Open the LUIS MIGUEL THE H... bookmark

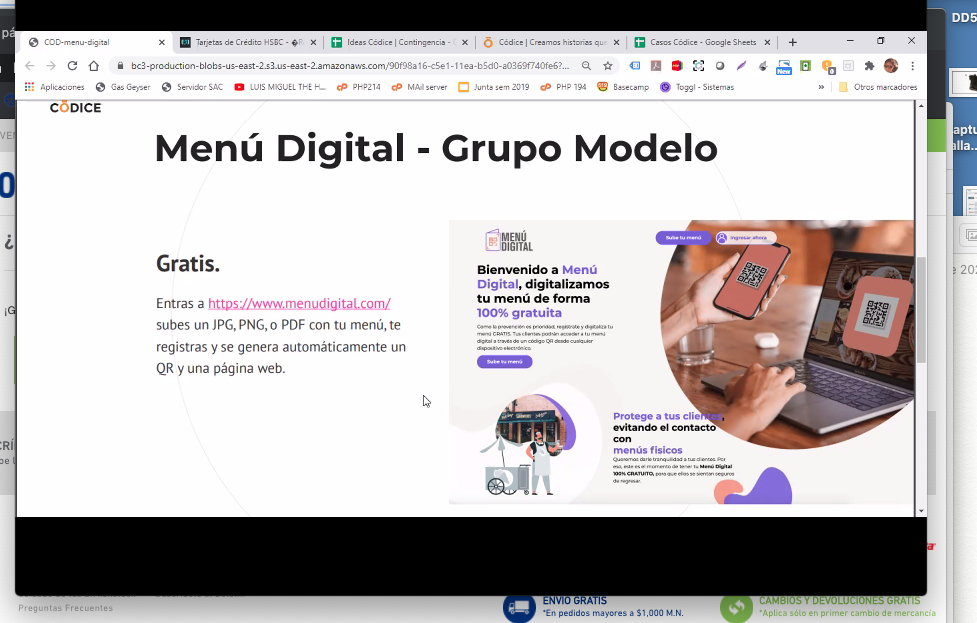(280, 87)
